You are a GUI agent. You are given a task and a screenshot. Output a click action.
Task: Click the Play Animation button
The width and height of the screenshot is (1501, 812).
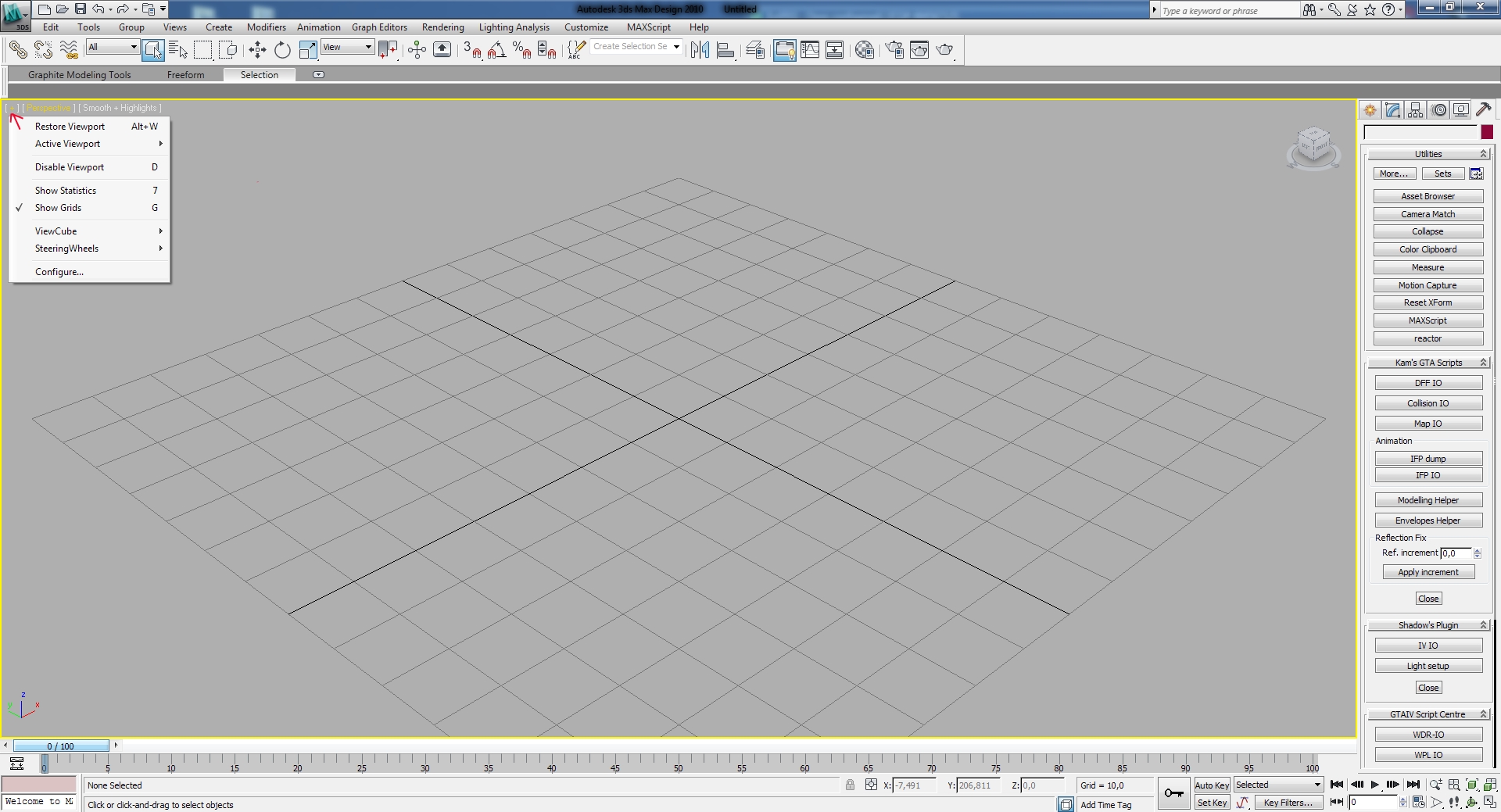[1375, 785]
